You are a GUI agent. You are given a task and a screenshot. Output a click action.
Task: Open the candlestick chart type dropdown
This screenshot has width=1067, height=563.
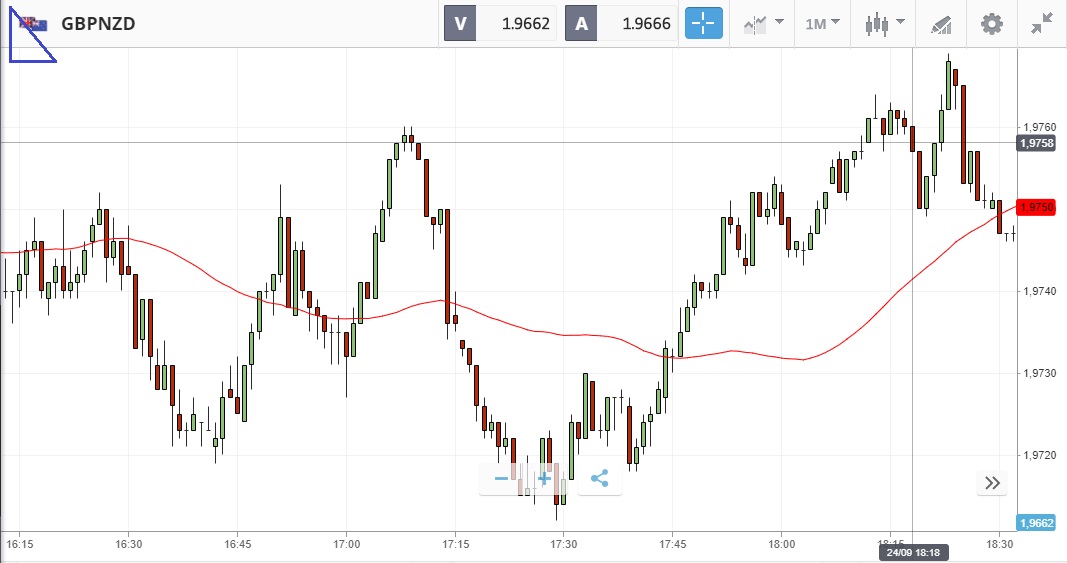click(x=885, y=23)
